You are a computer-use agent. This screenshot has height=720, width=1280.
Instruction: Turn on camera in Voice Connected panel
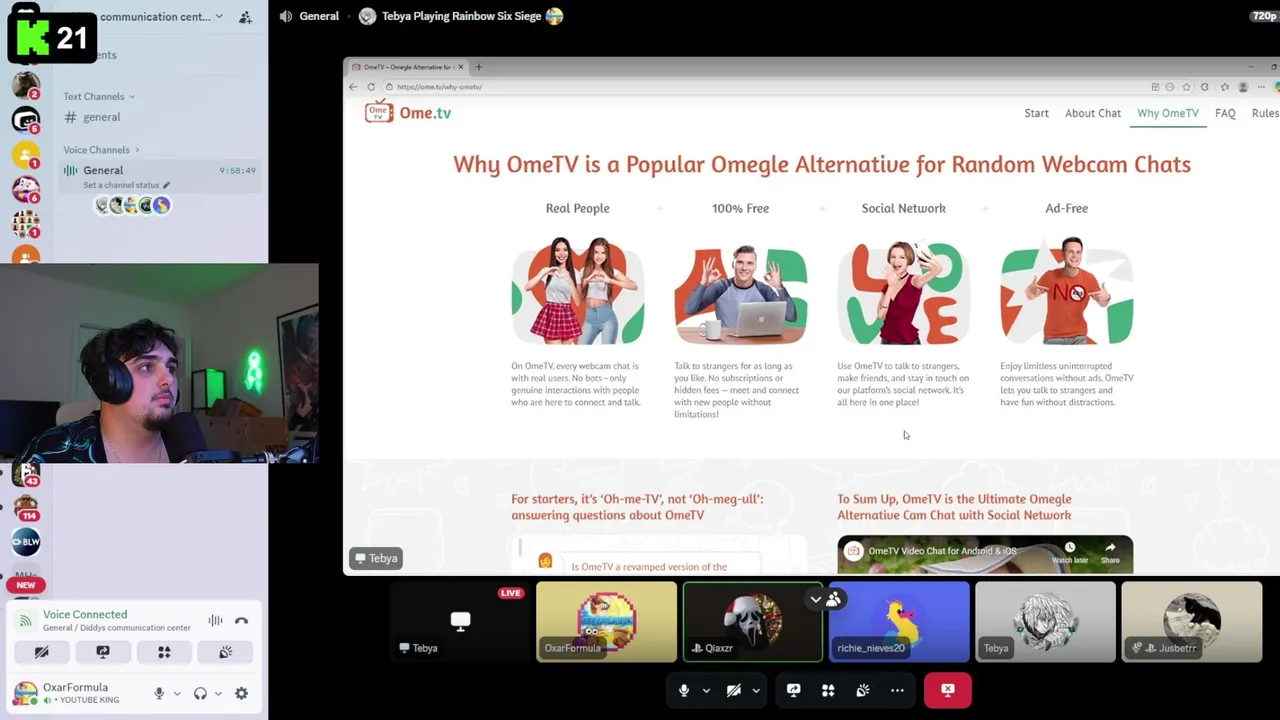click(x=41, y=652)
